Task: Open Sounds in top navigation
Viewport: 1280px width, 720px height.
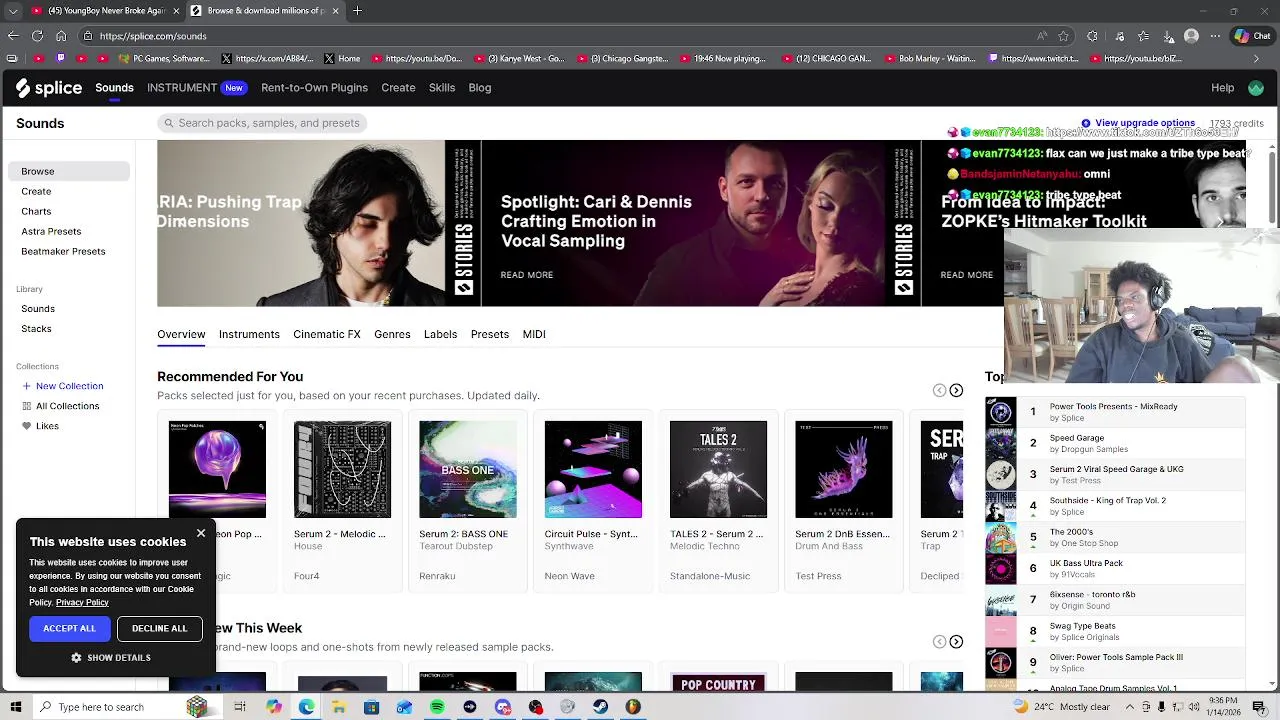Action: pyautogui.click(x=114, y=88)
